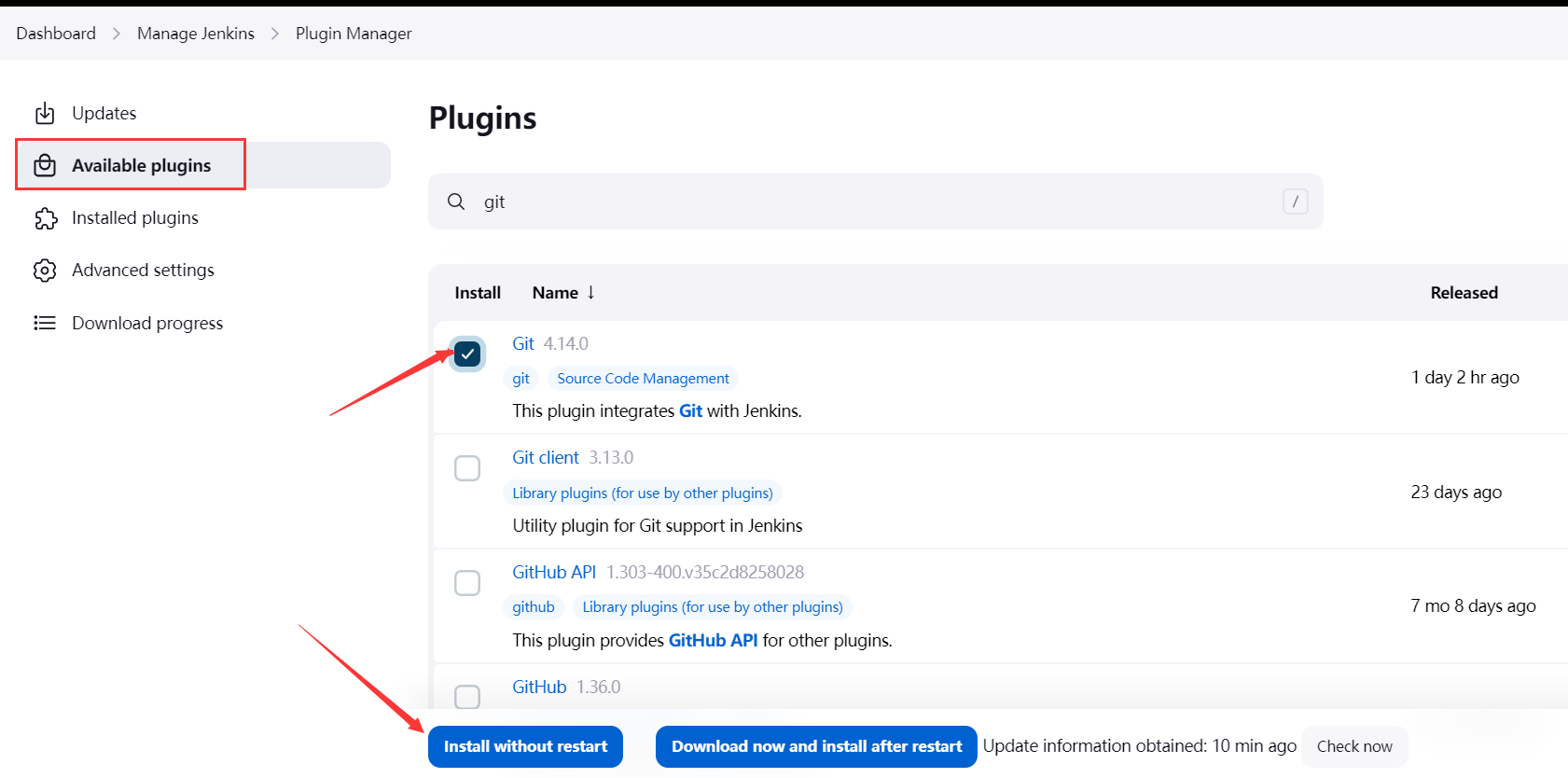Click the Check now button
This screenshot has height=778, width=1568.
click(1354, 746)
